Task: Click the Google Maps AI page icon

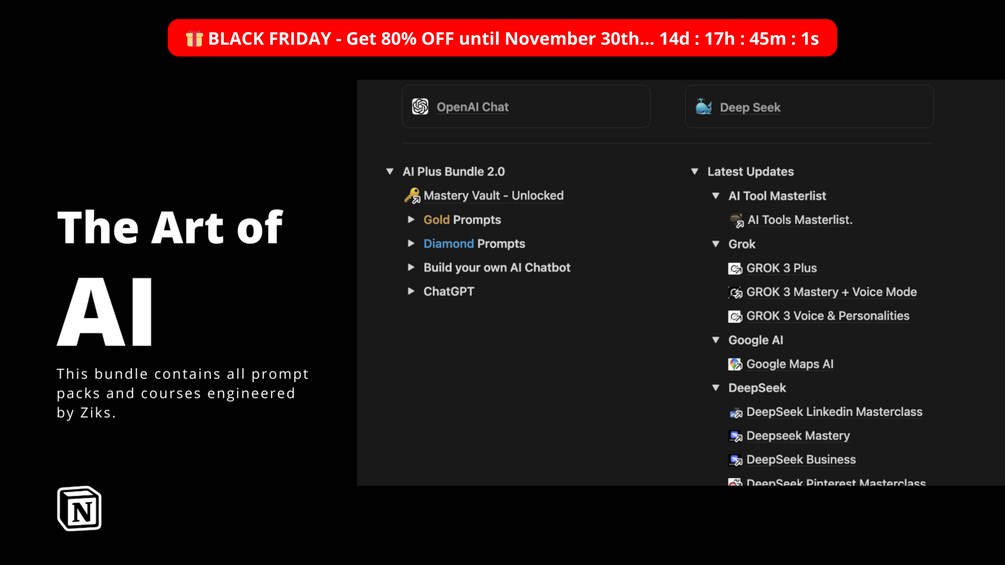Action: tap(735, 364)
